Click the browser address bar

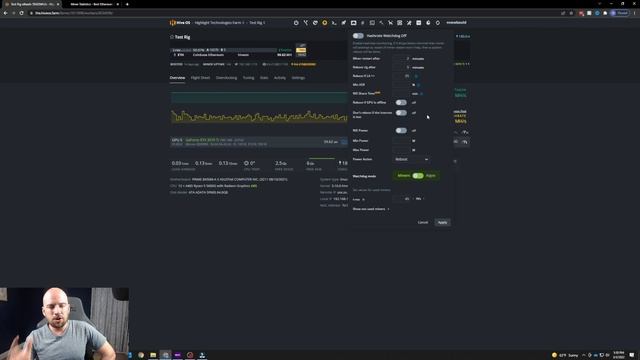[294, 13]
